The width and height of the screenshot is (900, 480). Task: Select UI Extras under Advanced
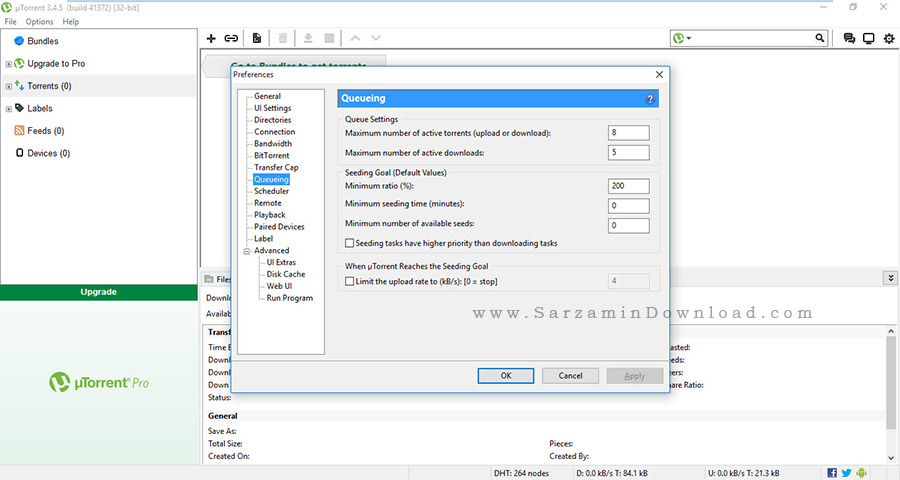281,262
